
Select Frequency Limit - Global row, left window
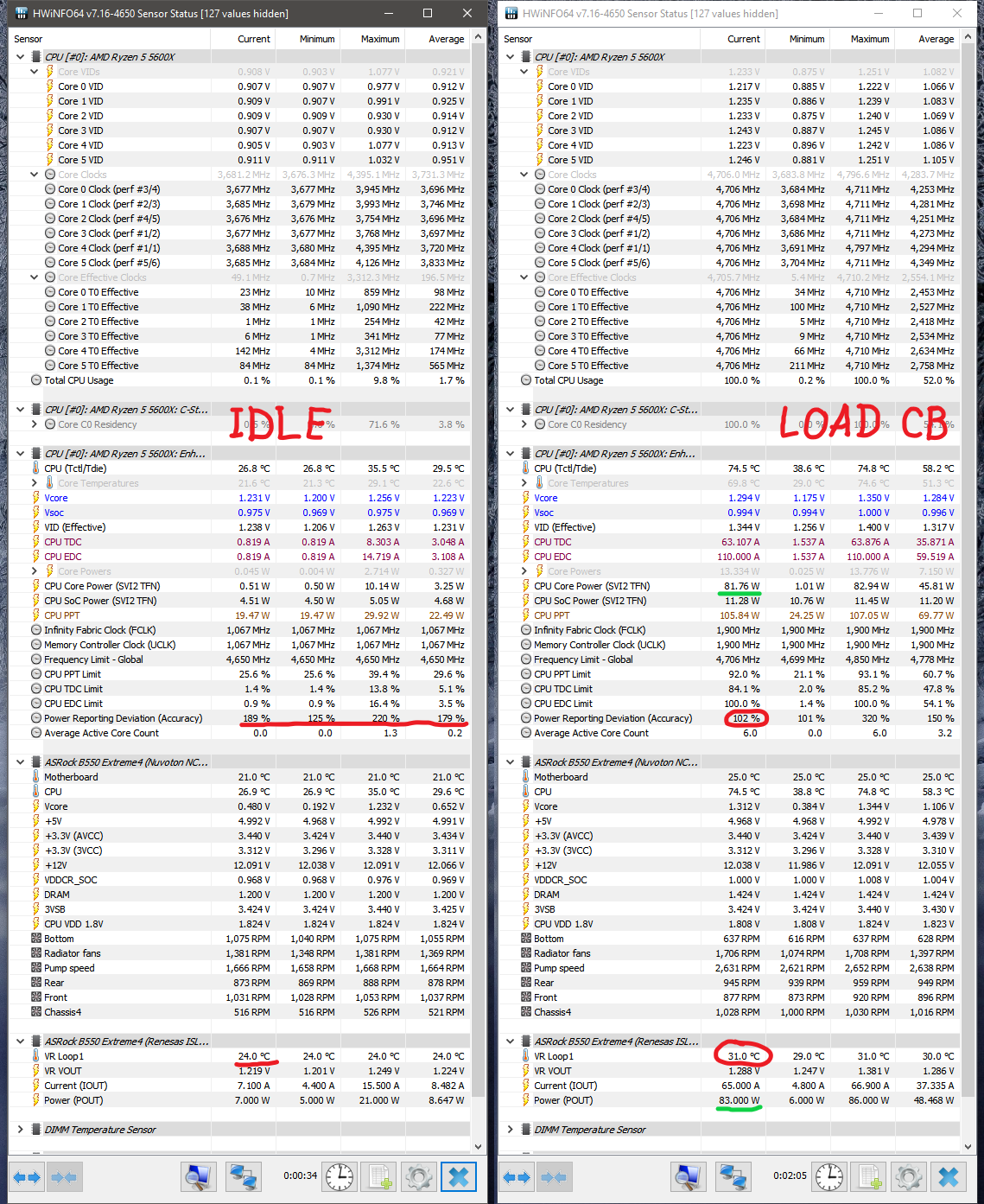click(240, 659)
